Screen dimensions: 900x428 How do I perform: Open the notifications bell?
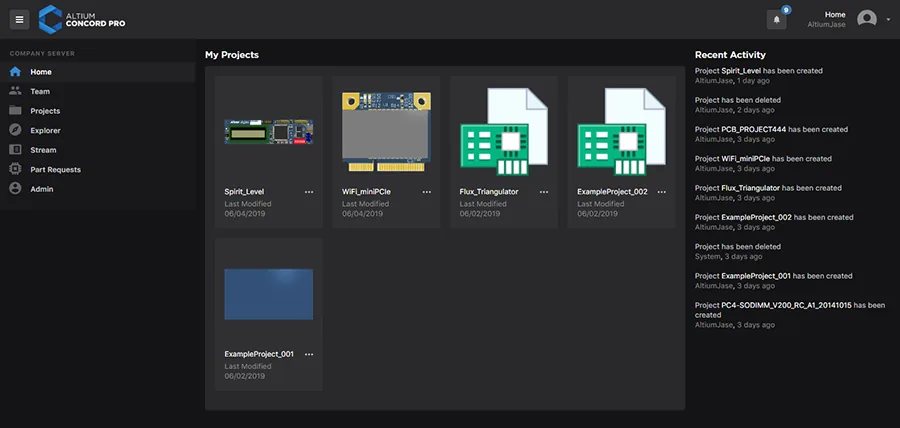point(777,20)
